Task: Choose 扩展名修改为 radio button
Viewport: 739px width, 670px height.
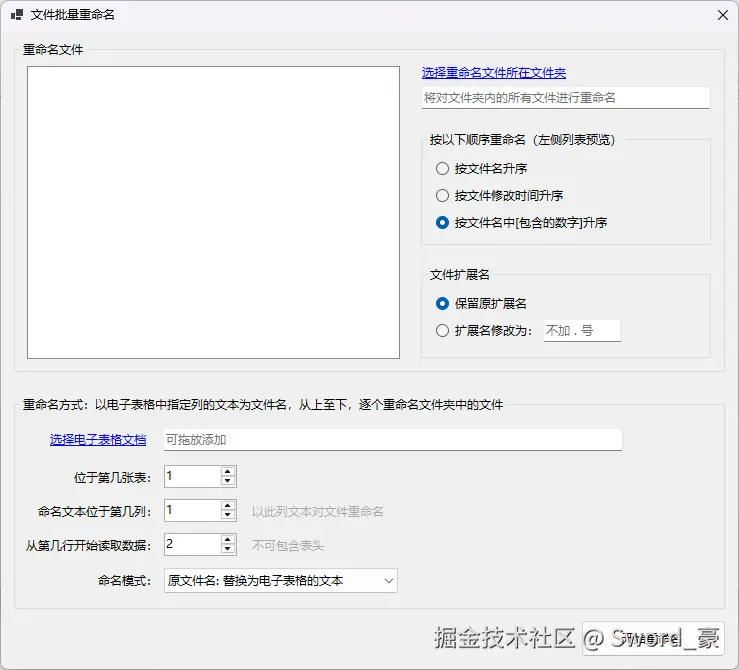Action: pyautogui.click(x=484, y=330)
